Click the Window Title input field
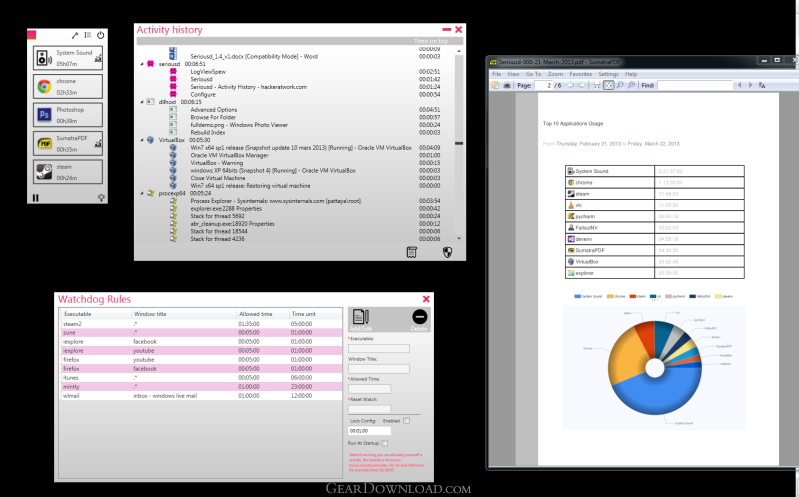Screen dimensions: 799x497 coord(379,369)
